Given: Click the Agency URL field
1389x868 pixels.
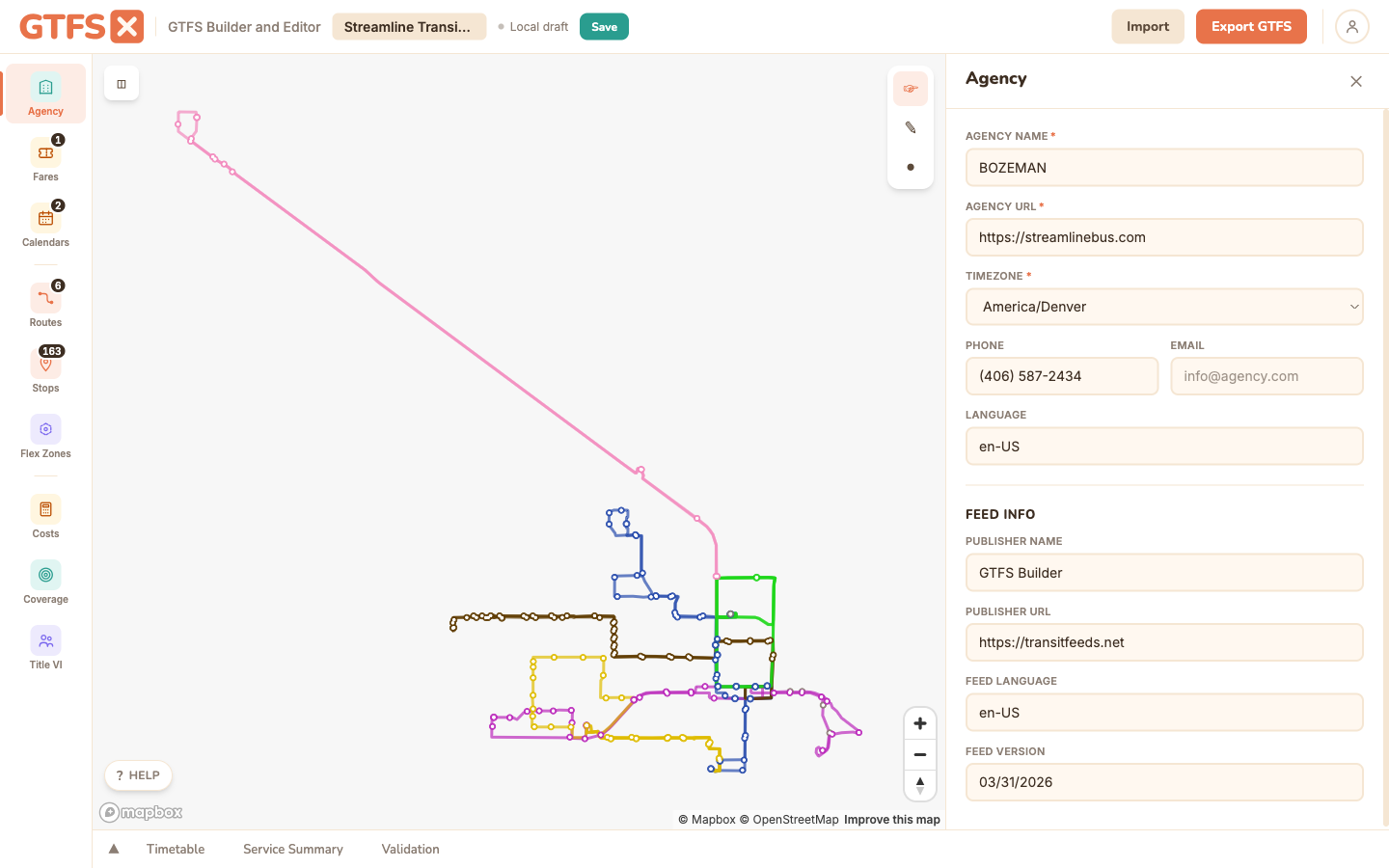Looking at the screenshot, I should [x=1164, y=237].
